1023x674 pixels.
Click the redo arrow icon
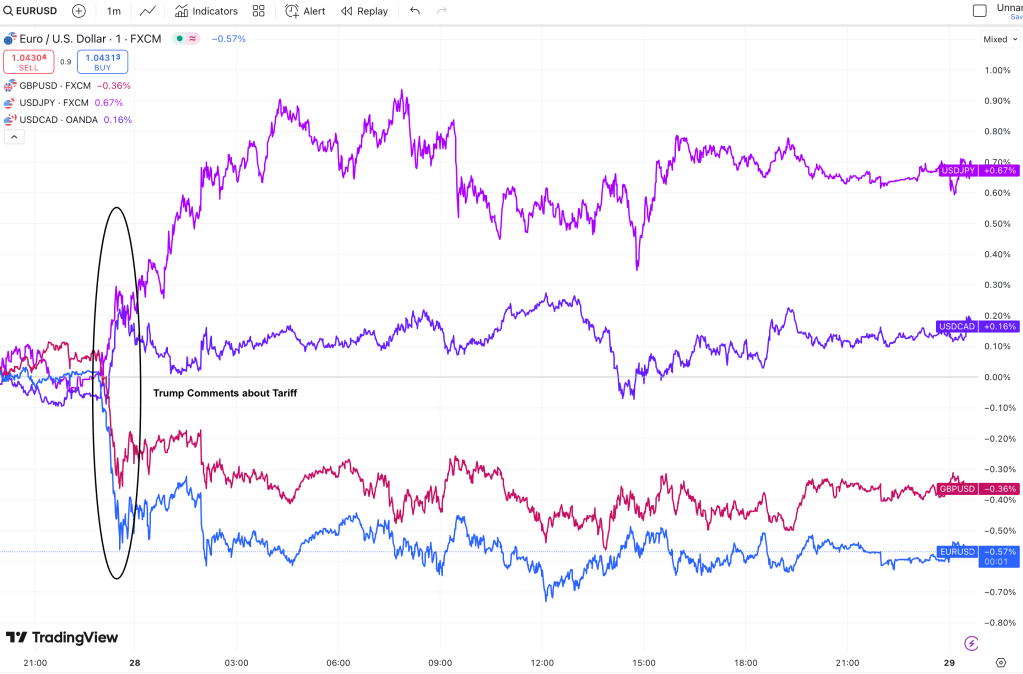click(x=442, y=11)
